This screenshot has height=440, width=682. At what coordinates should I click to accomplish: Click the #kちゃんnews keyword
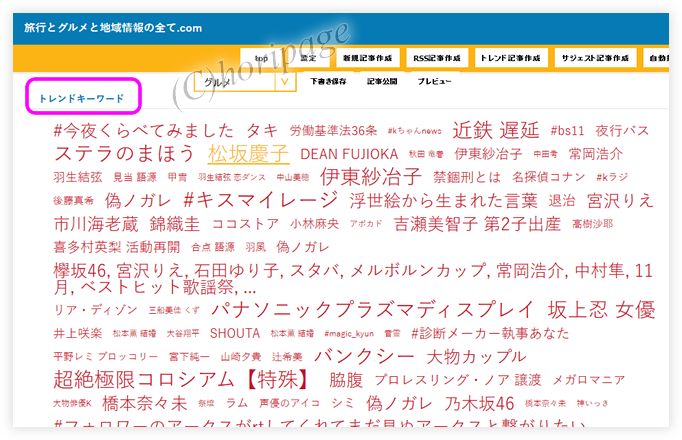pos(415,131)
